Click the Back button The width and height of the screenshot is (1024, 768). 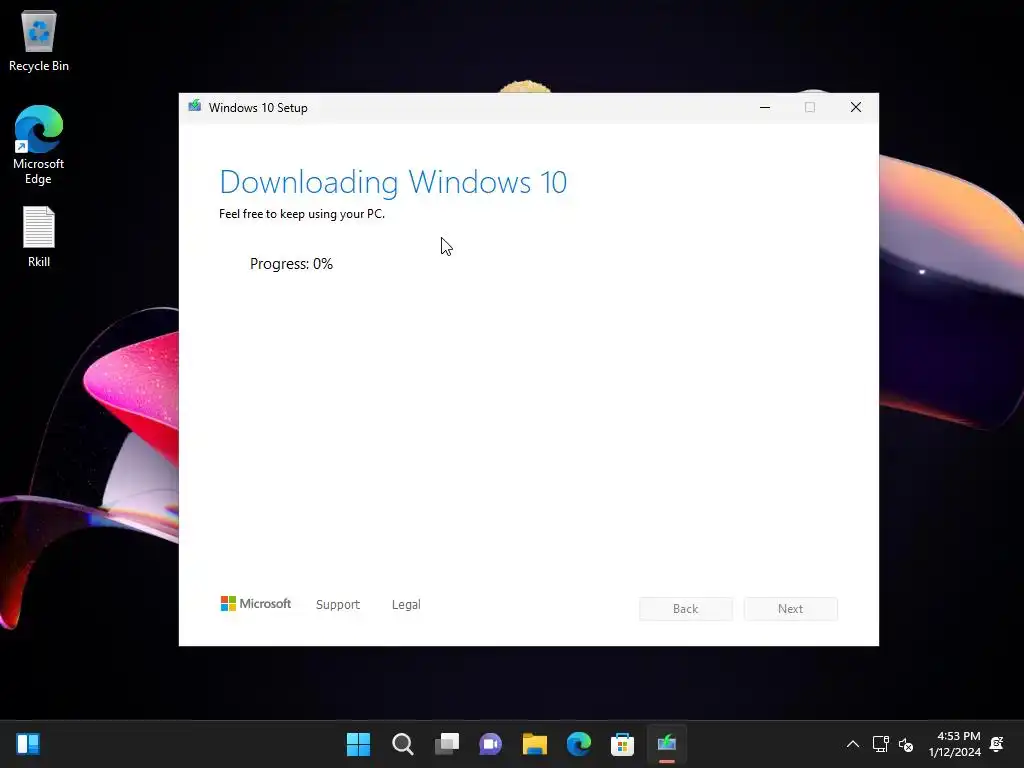(x=686, y=609)
